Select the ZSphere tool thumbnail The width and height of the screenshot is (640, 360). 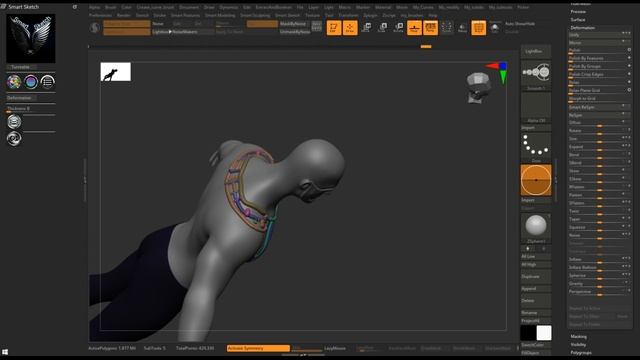click(536, 228)
